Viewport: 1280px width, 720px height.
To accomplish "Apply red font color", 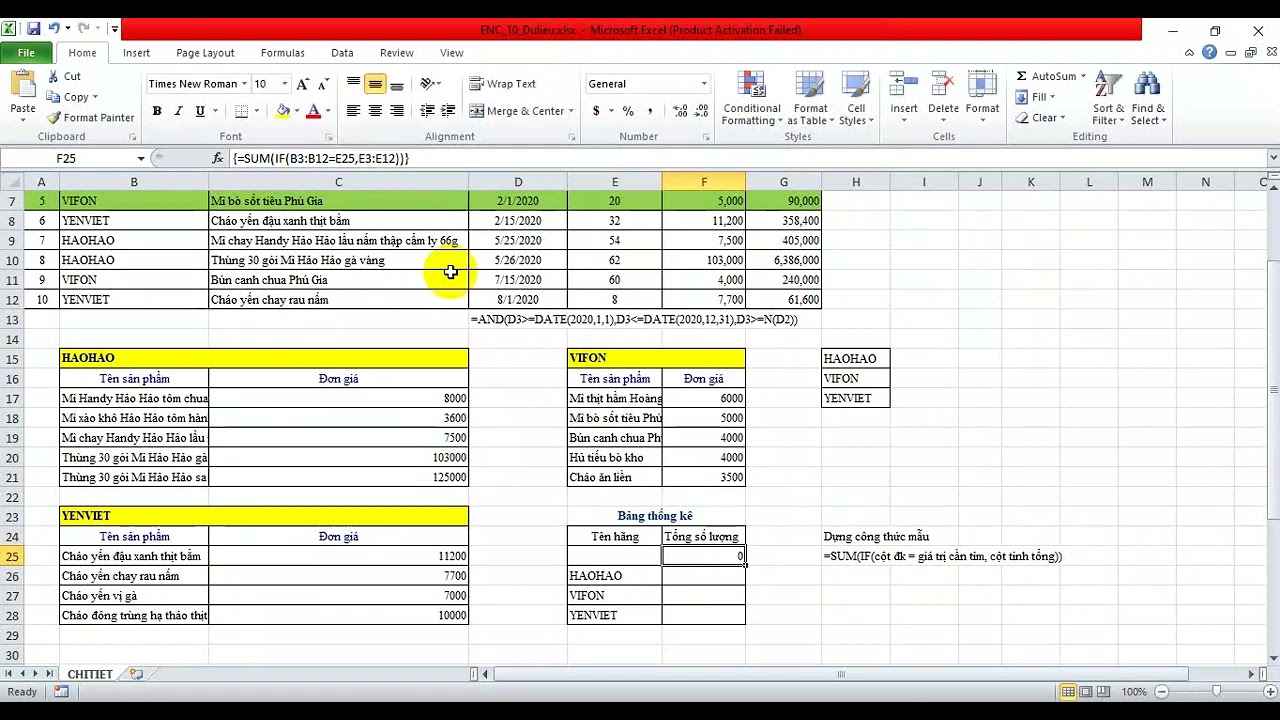I will 313,111.
